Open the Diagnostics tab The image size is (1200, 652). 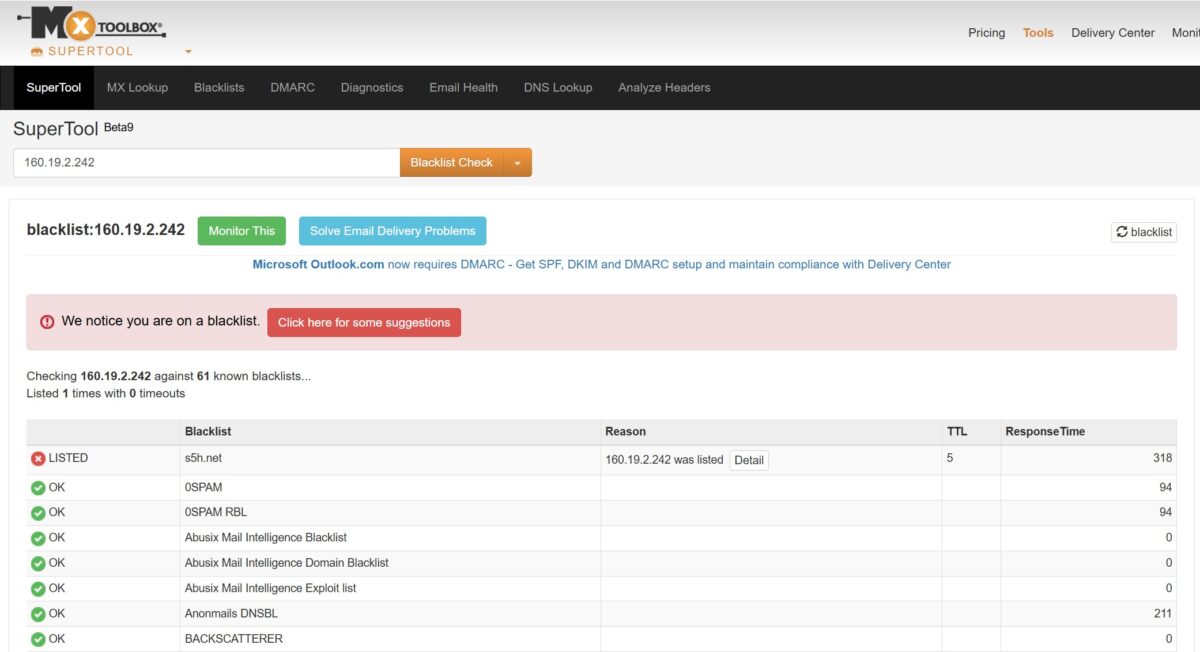point(372,88)
